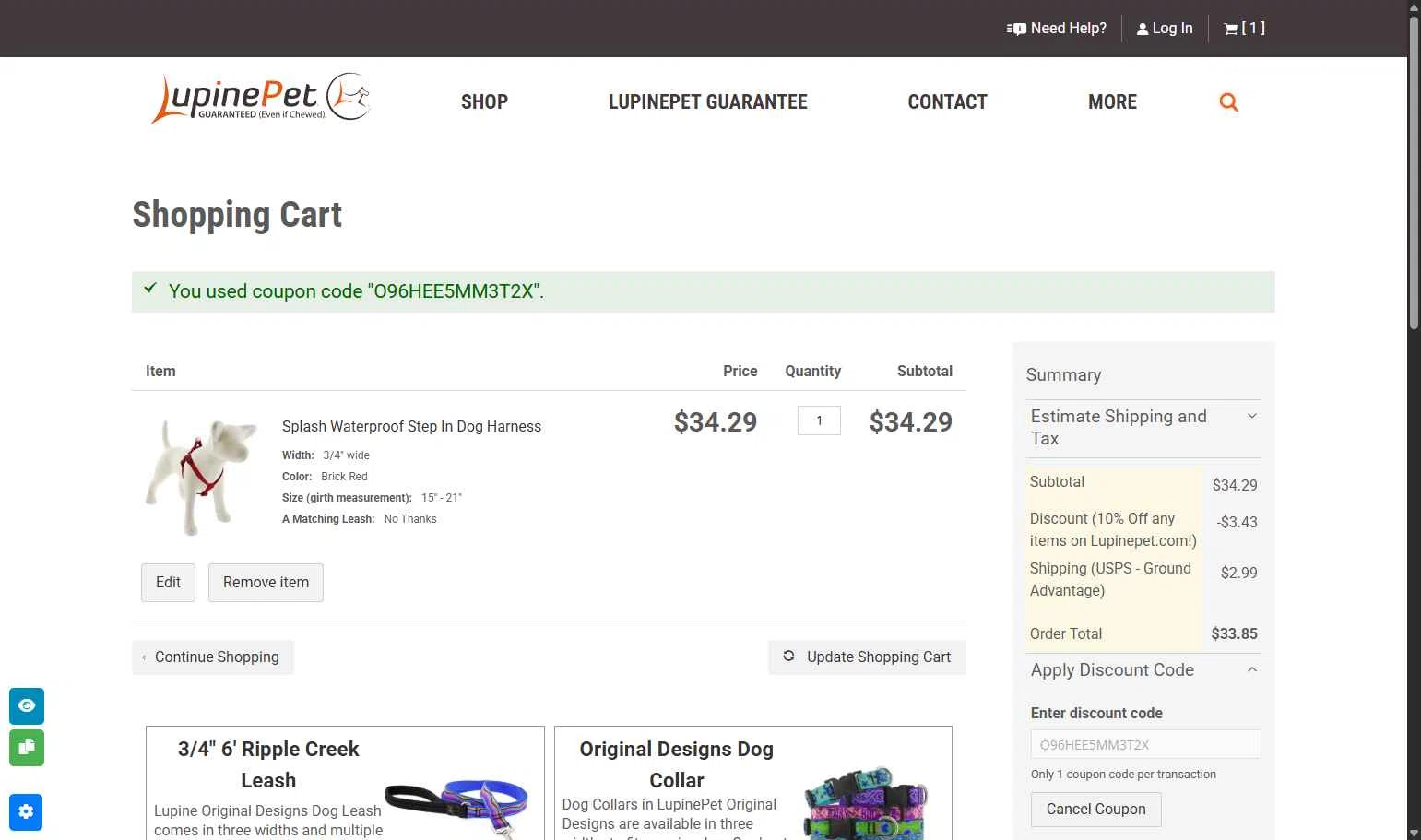Click the 'No Thanks' matching leash value
The height and width of the screenshot is (840, 1421).
click(x=410, y=519)
